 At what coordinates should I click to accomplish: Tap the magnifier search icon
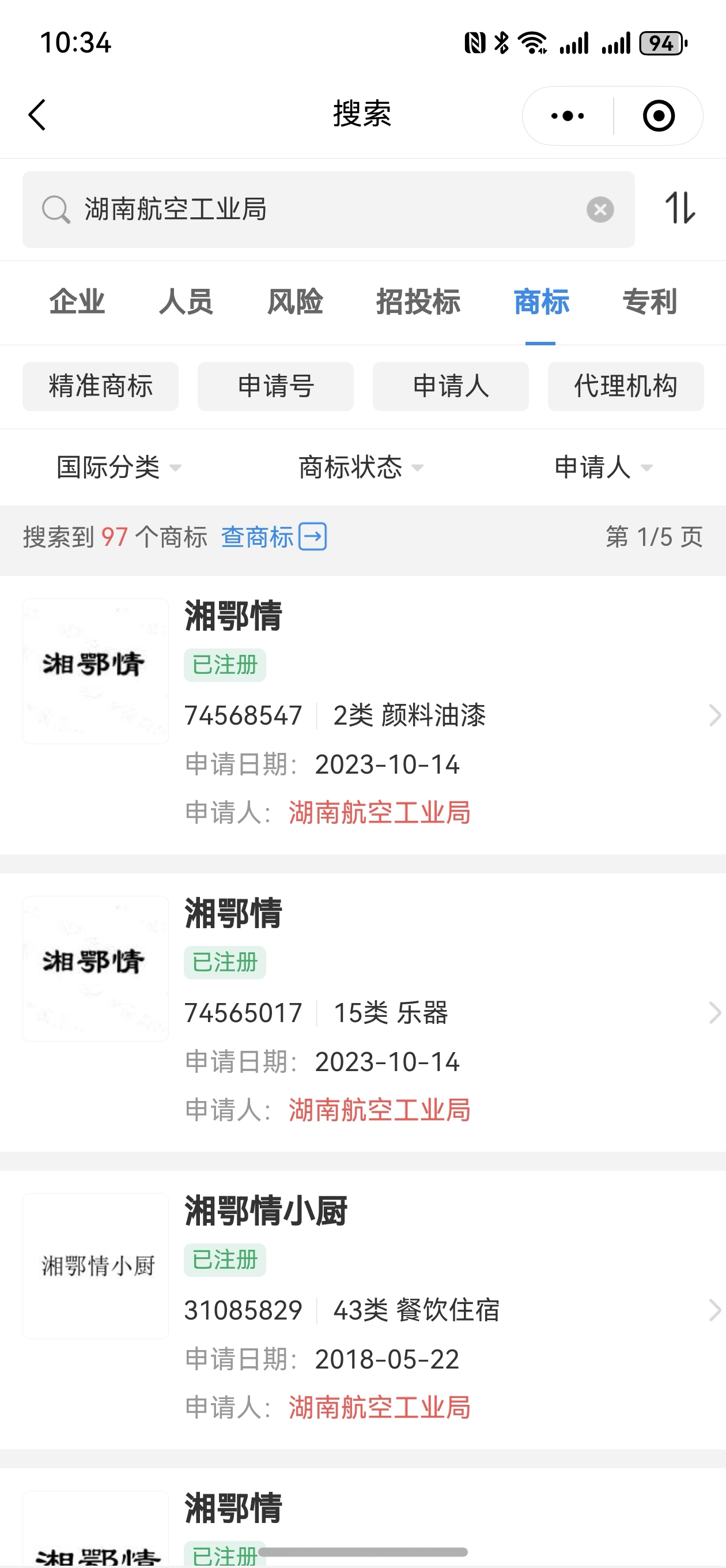(x=55, y=209)
